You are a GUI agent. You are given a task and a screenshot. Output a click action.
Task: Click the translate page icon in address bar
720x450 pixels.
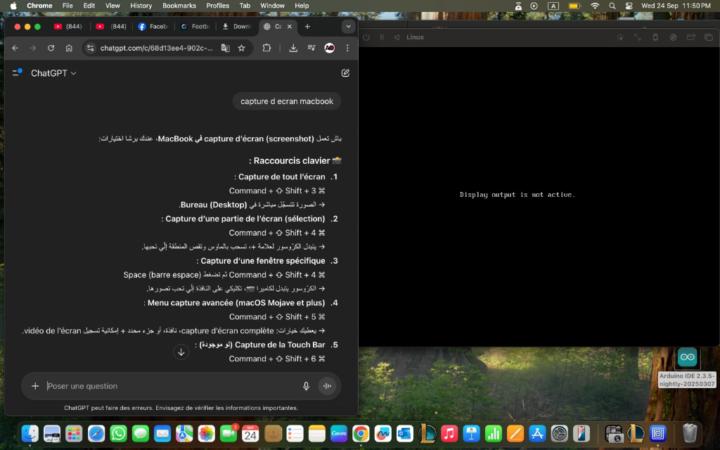coord(224,48)
